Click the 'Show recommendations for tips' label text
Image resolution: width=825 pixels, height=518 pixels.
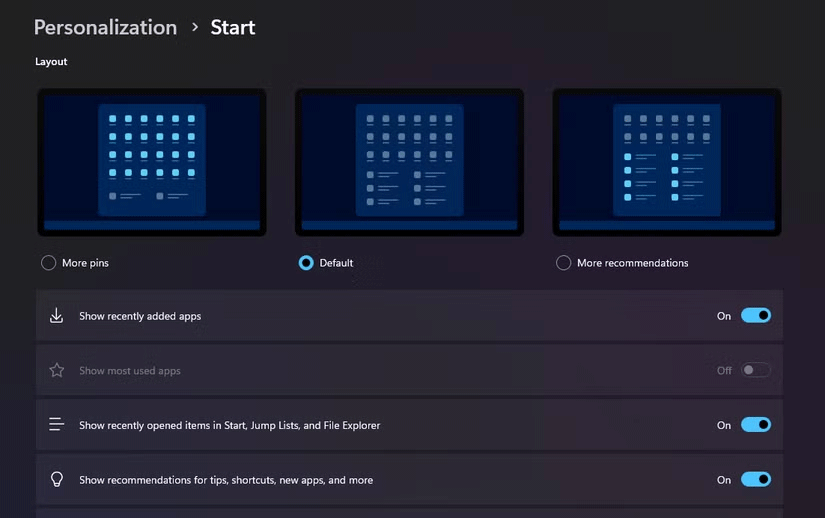[226, 480]
